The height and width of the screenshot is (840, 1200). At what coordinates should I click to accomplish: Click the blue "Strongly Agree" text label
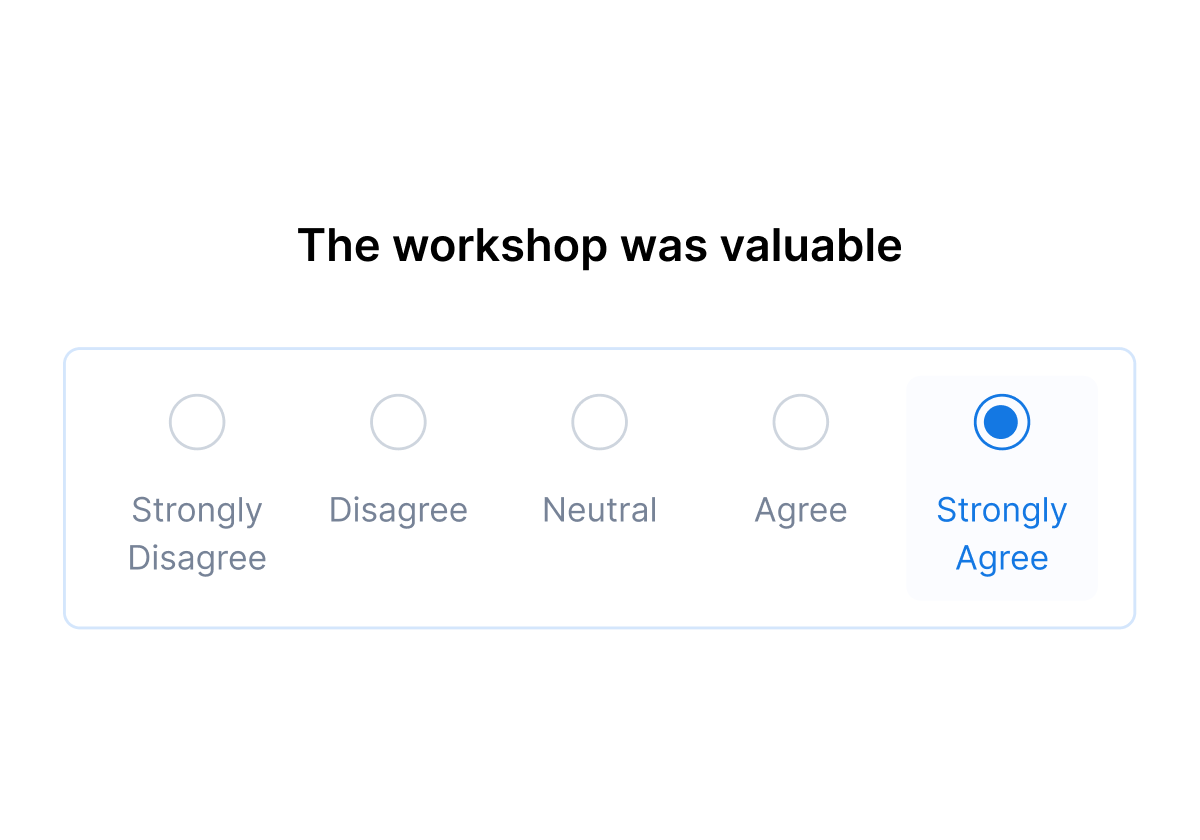click(1001, 534)
